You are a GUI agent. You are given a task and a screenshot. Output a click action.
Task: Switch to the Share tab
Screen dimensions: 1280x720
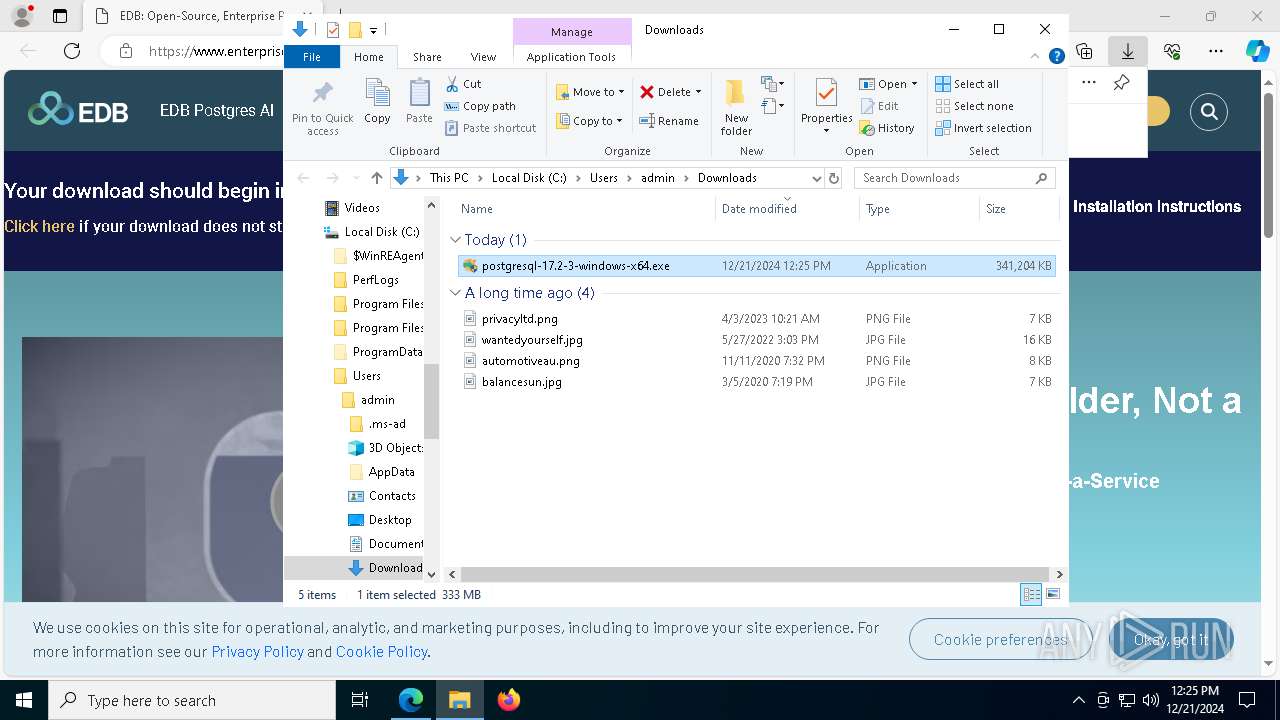[x=427, y=57]
